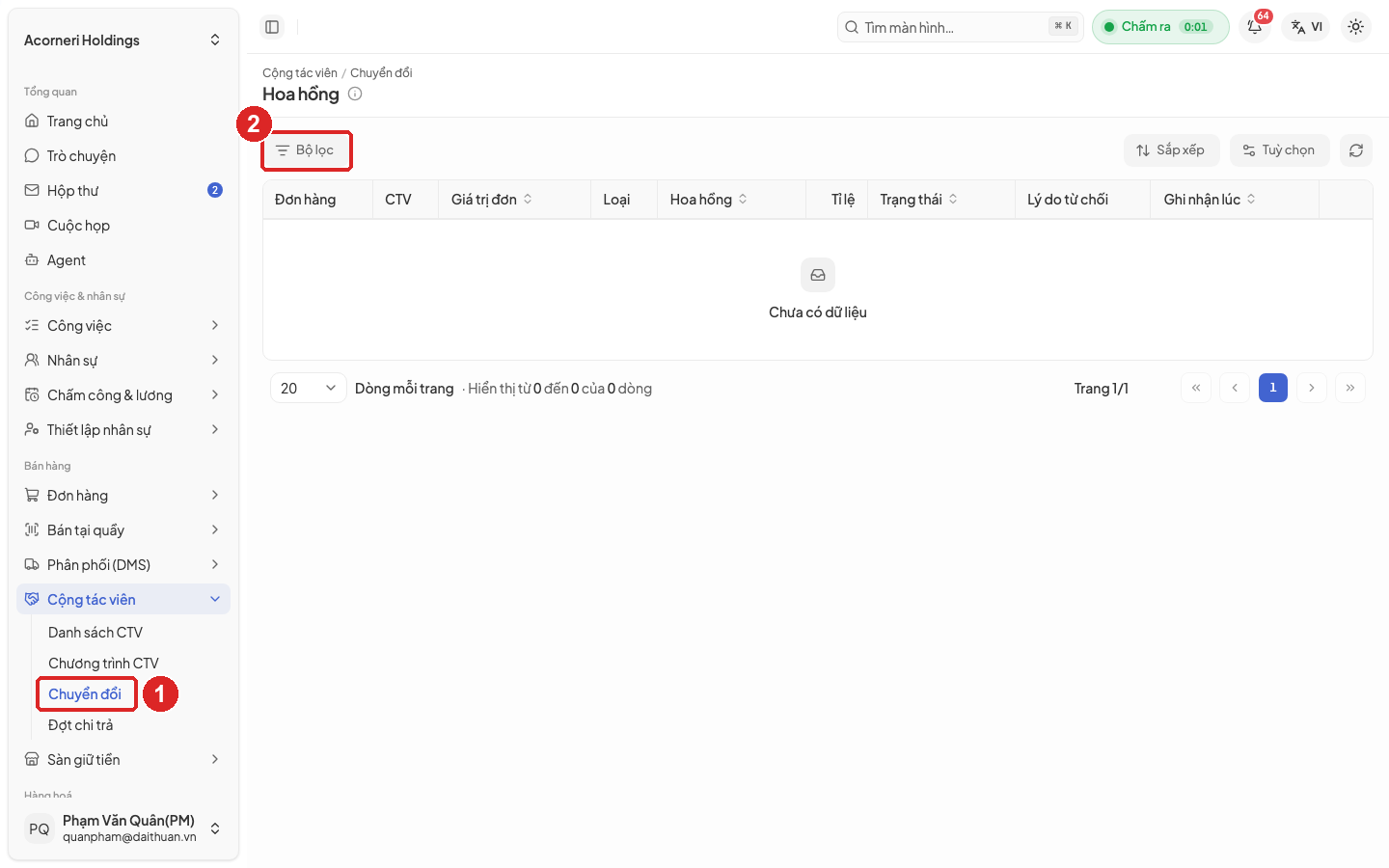Expand Chấm công & lương section
1389x868 pixels.
(x=123, y=395)
